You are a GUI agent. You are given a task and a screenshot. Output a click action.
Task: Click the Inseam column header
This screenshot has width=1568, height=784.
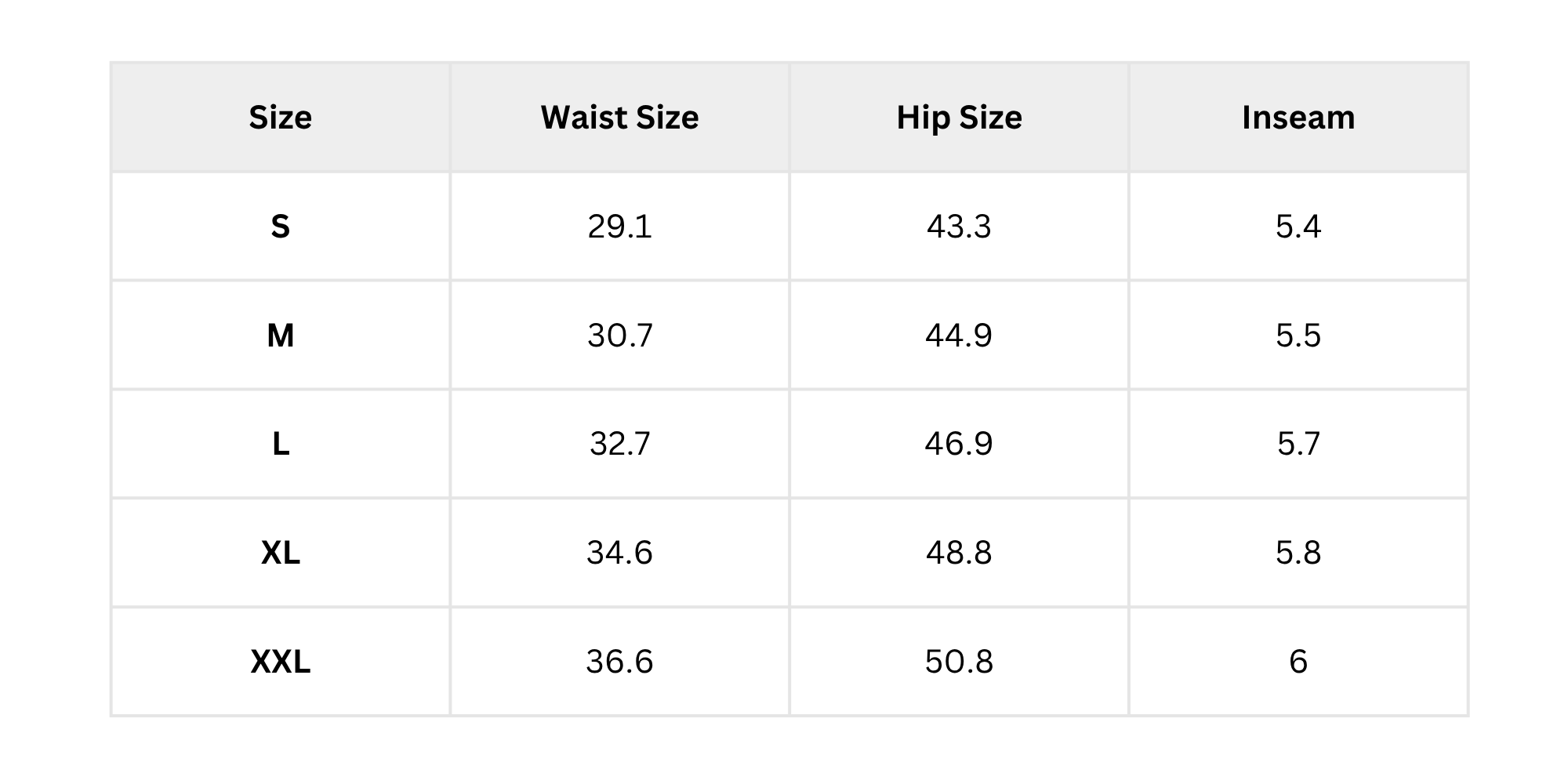[1298, 118]
